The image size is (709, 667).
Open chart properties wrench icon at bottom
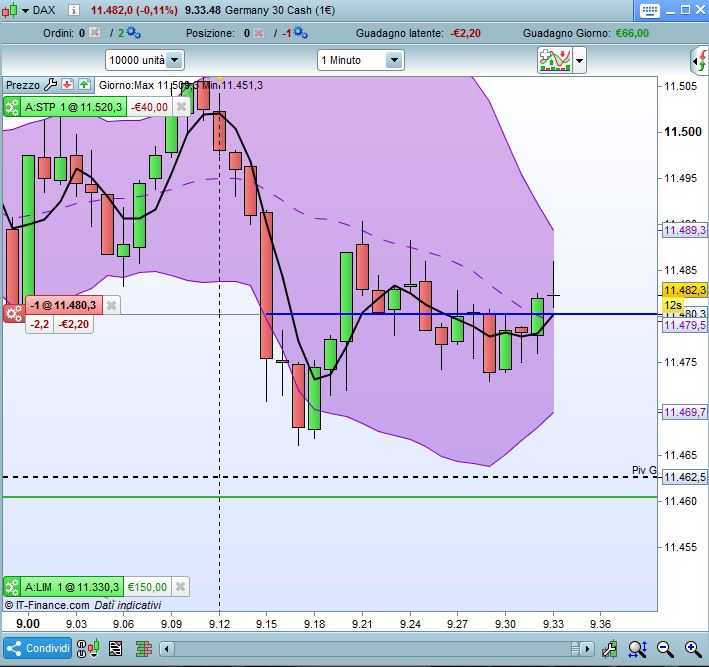[x=610, y=649]
